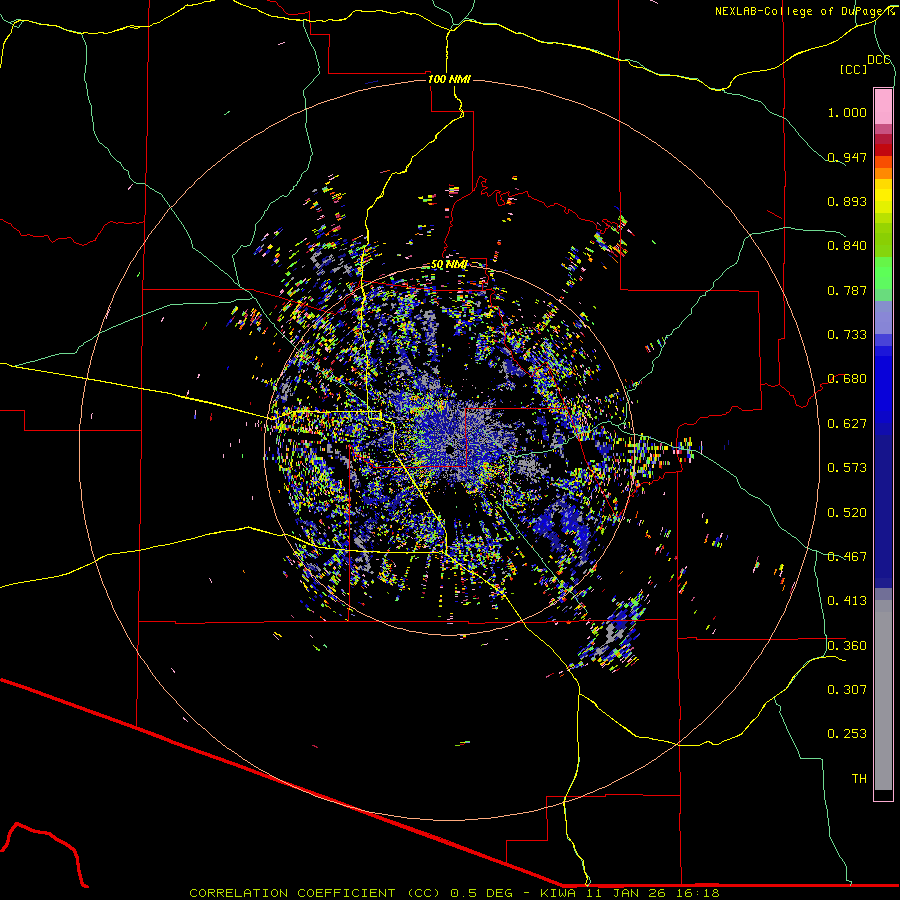Viewport: 900px width, 900px height.
Task: Click the 0.787 legend value
Action: pos(847,290)
